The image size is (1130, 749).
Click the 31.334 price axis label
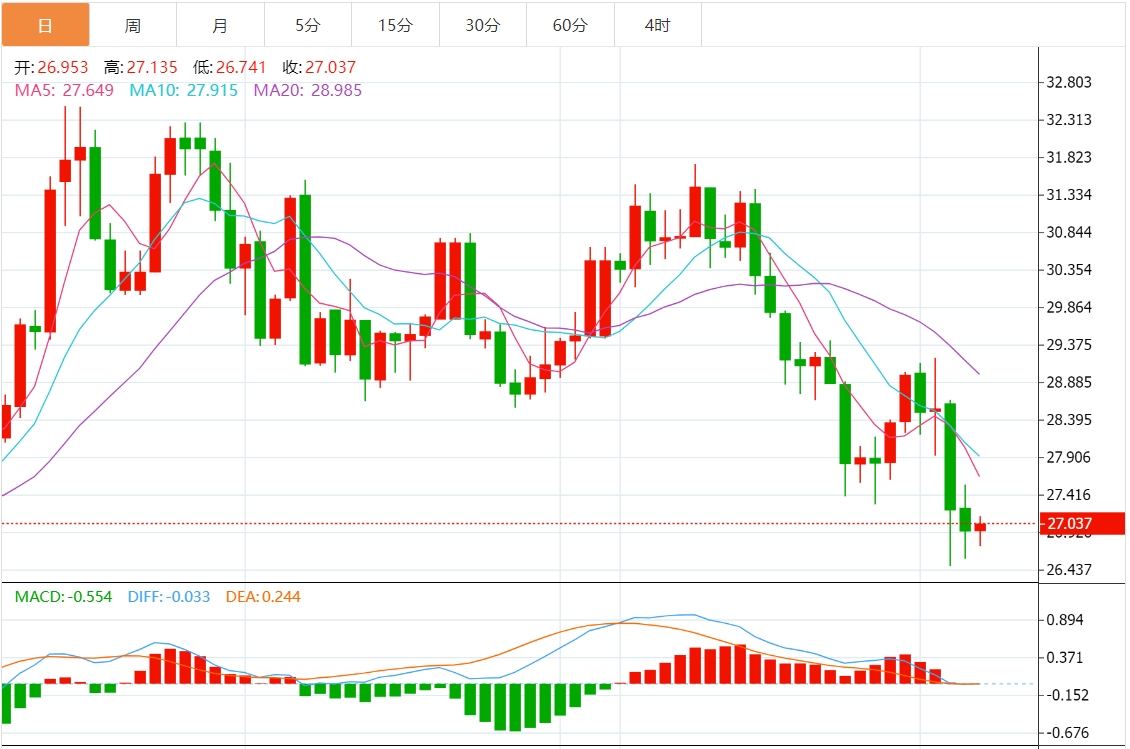(1069, 195)
